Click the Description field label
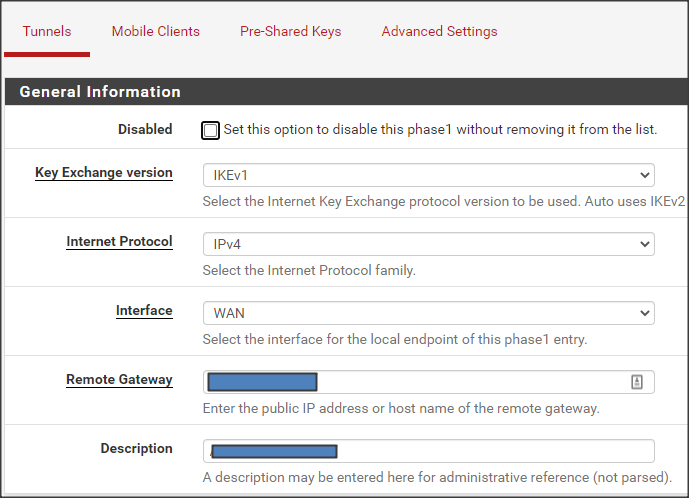Viewport: 689px width, 498px height. tap(136, 449)
